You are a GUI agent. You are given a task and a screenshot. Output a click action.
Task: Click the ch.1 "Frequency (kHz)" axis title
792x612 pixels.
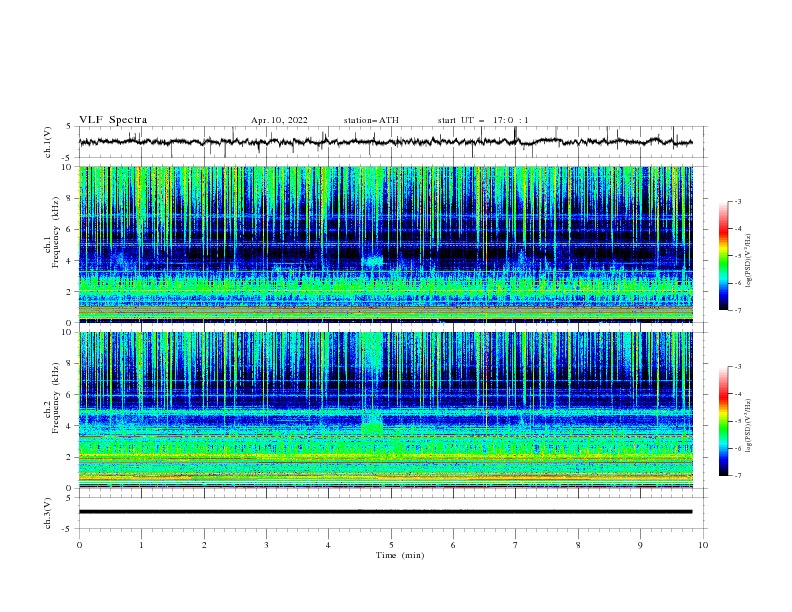56,233
